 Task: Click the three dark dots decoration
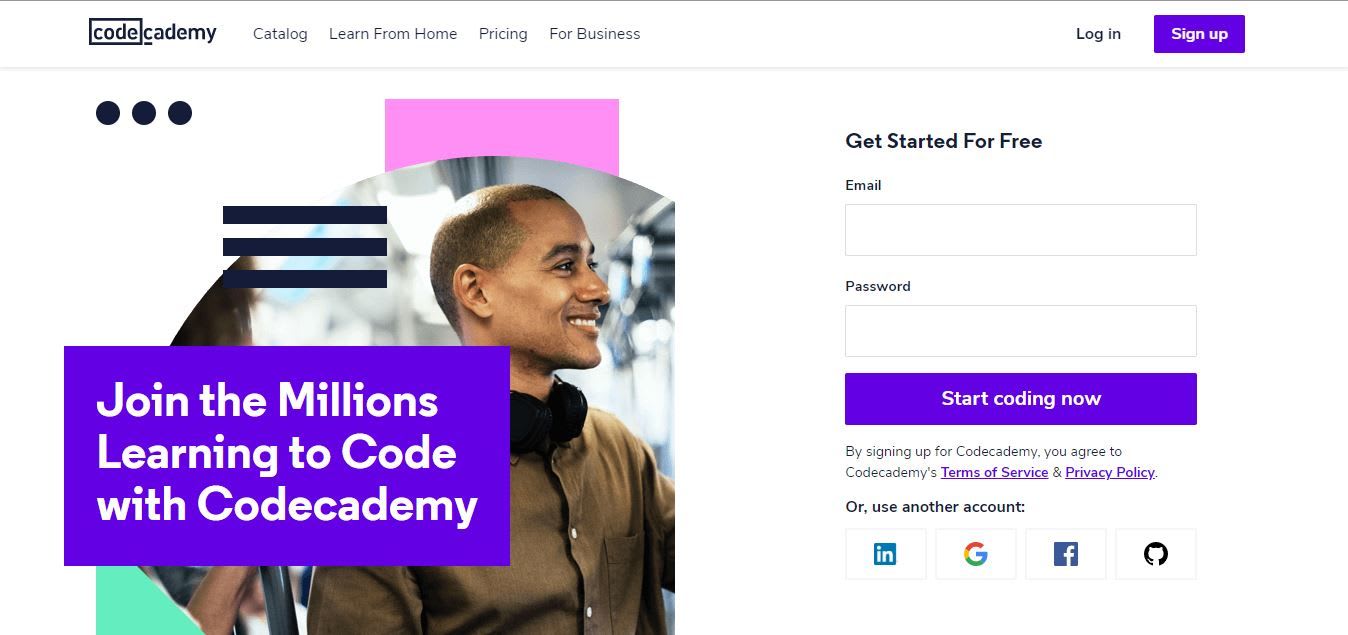144,113
